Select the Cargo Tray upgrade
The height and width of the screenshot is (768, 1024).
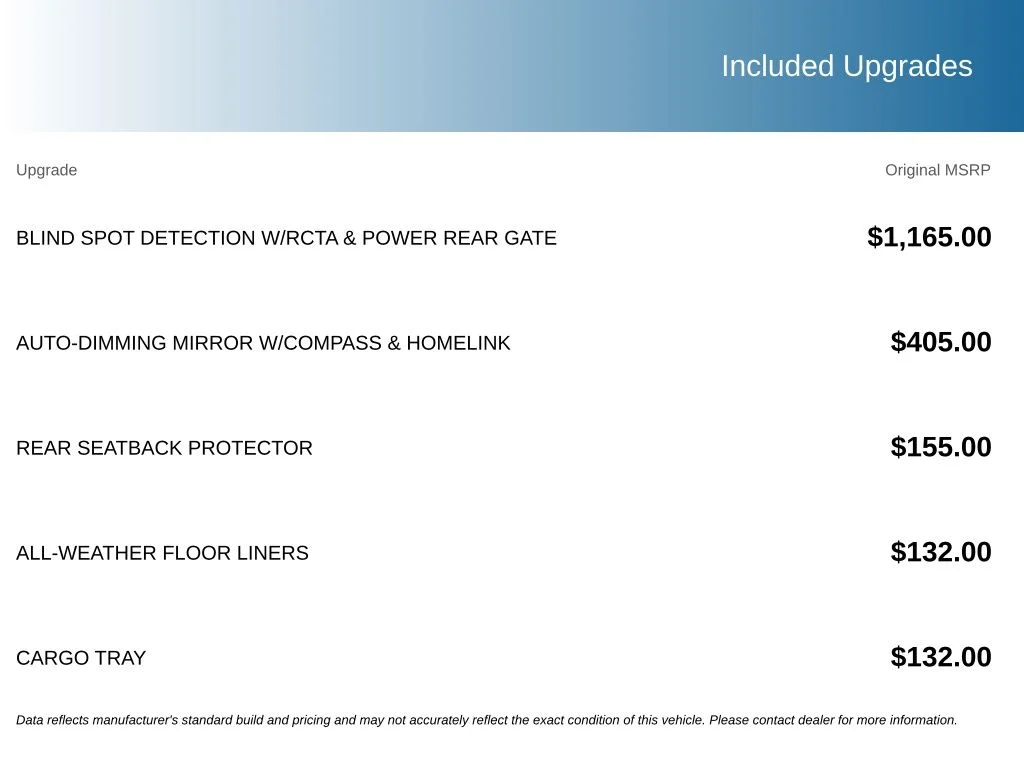(81, 658)
